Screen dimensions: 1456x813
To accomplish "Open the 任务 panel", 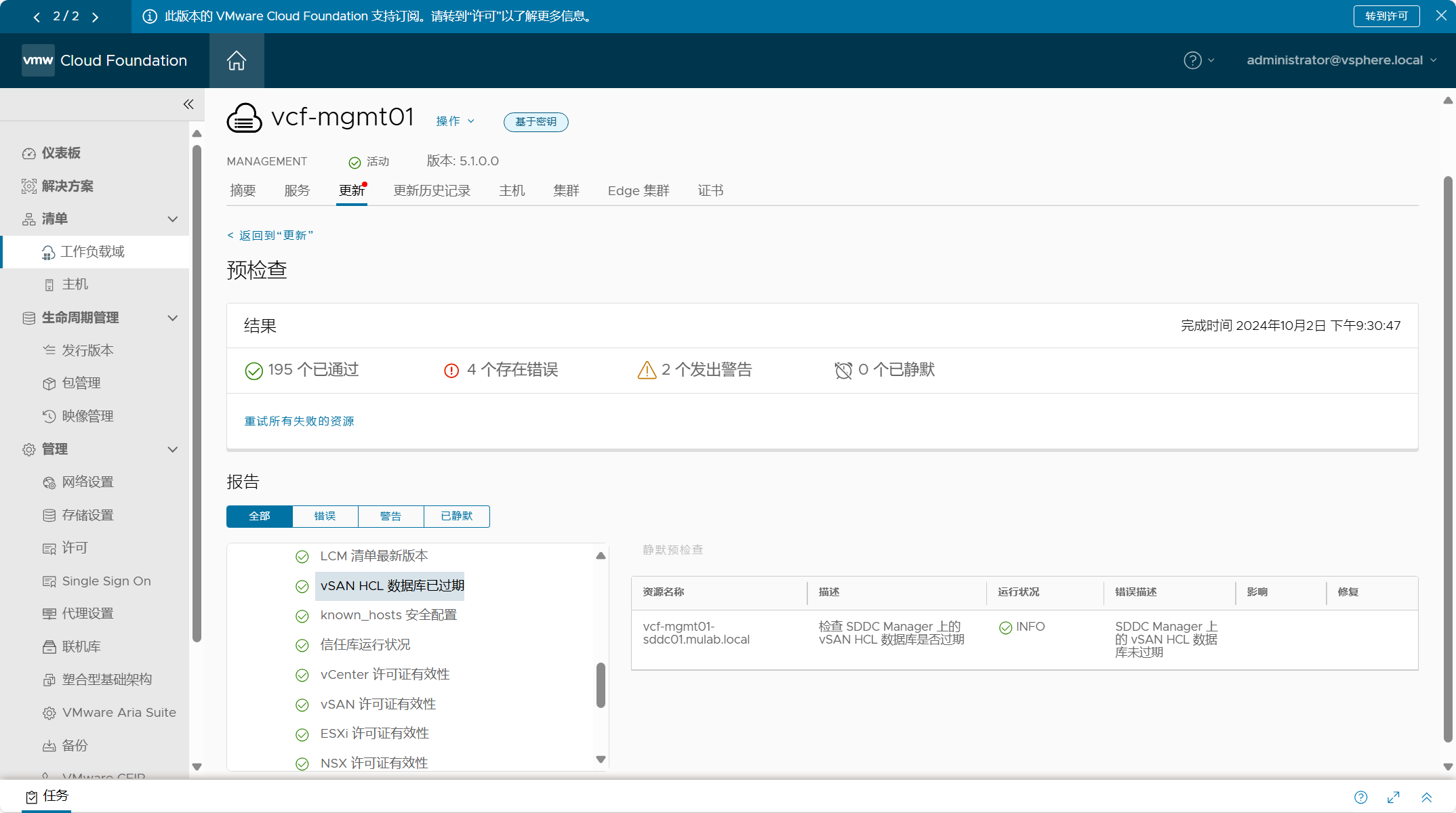I will point(47,796).
